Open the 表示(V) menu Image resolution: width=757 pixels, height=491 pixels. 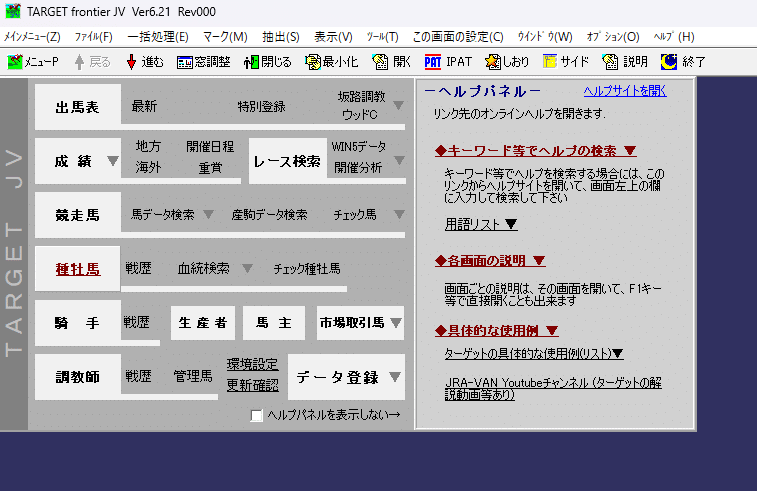333,37
